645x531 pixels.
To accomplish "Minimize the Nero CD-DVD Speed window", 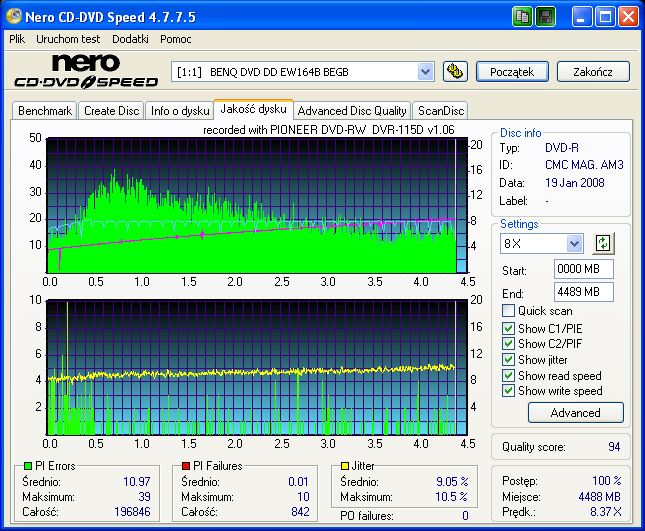I will point(581,17).
